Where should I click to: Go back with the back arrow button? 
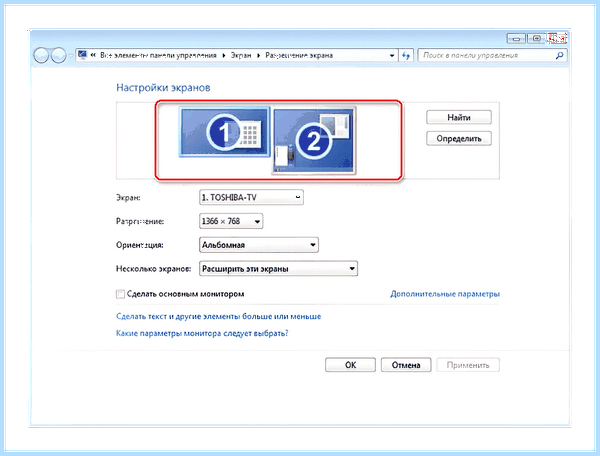tap(41, 55)
